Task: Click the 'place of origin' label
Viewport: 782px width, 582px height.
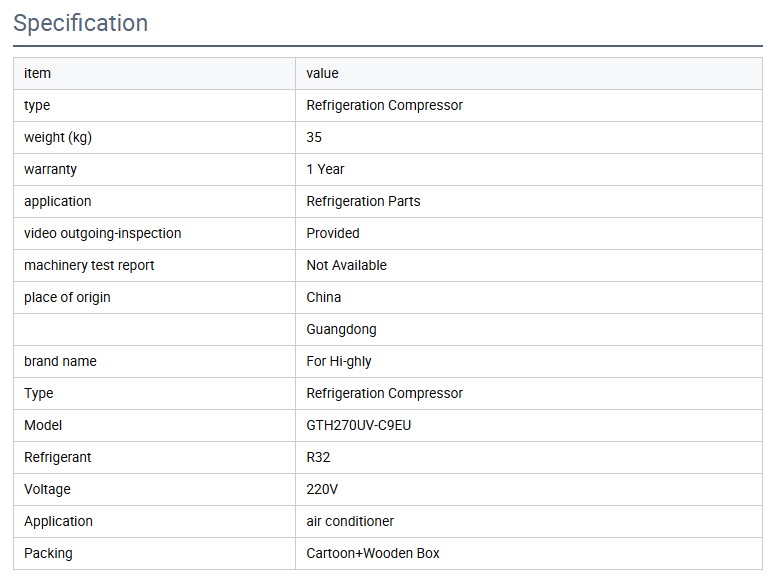Action: tap(67, 297)
